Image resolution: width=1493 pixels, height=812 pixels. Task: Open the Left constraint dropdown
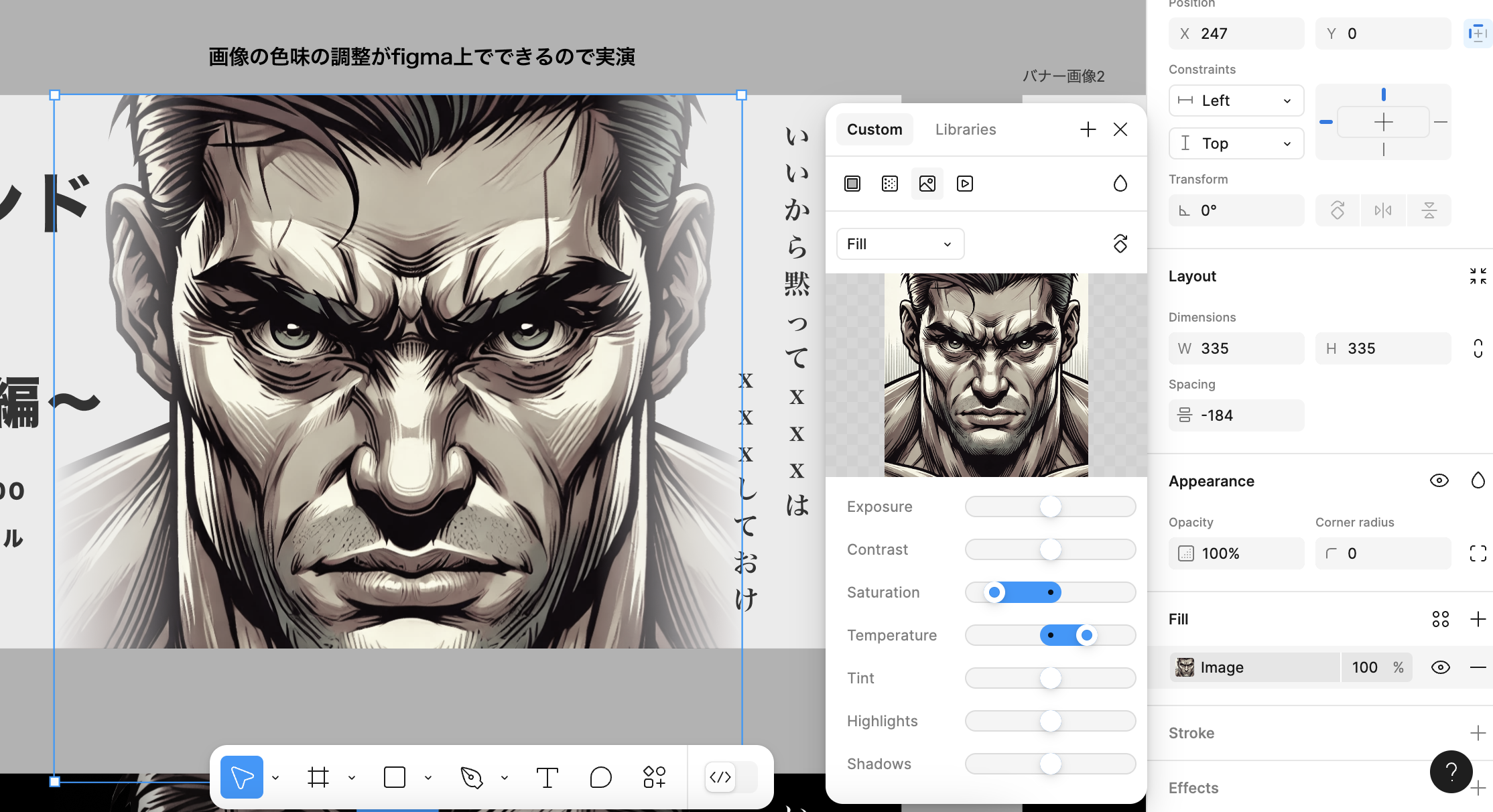[x=1236, y=100]
